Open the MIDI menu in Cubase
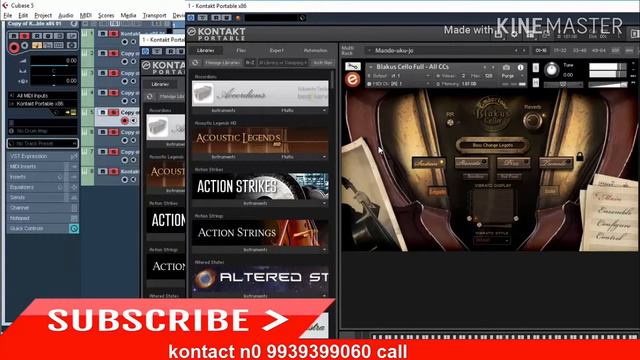Screen dimensions: 640x360 coord(86,16)
